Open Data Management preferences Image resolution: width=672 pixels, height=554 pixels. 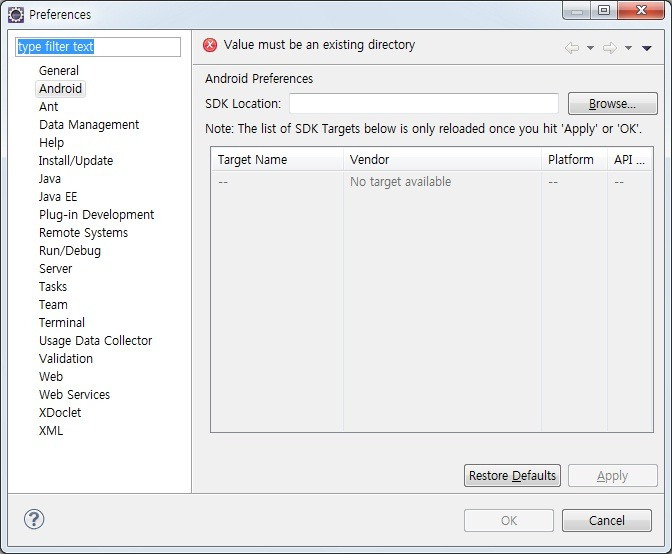(x=89, y=125)
